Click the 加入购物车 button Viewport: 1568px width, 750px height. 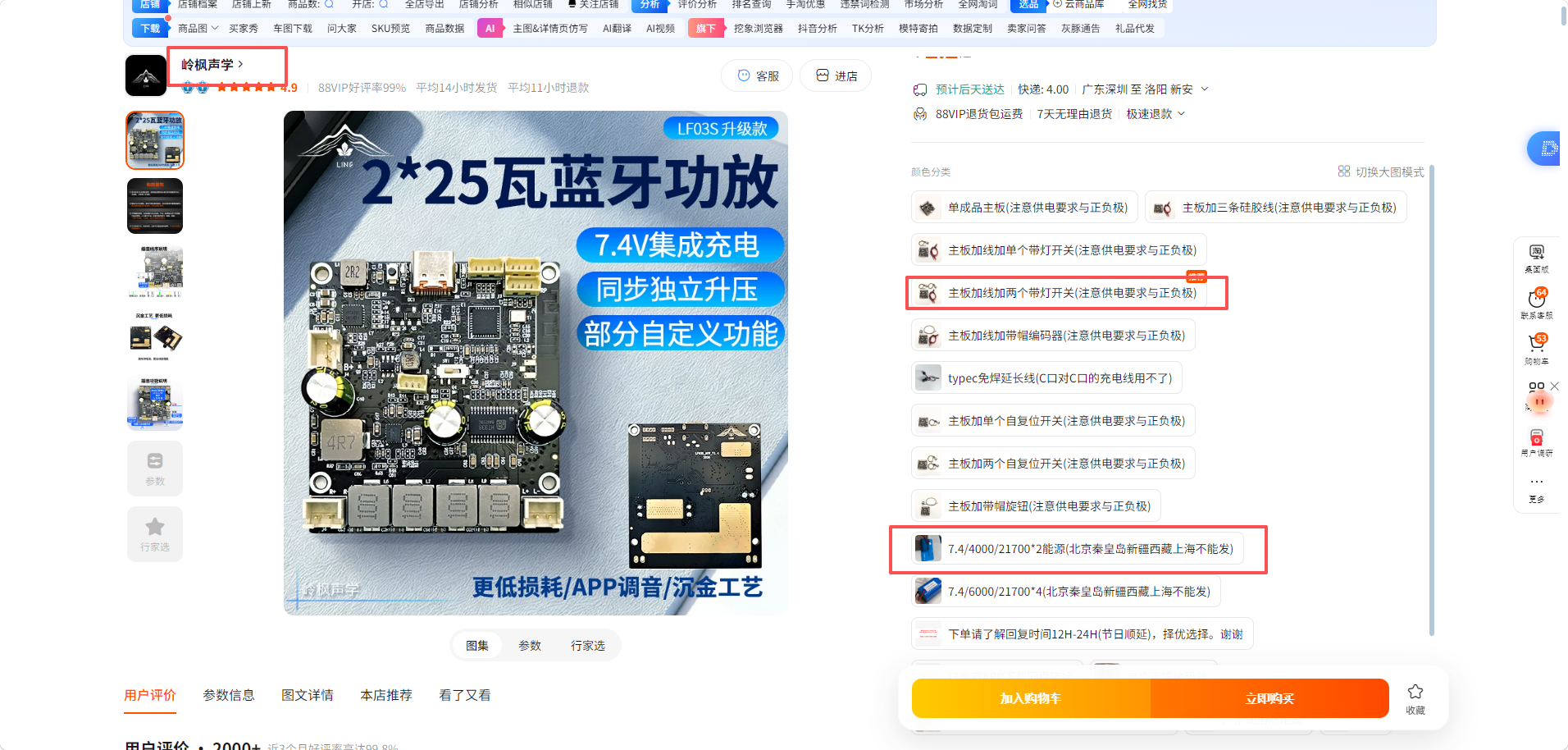(x=1031, y=698)
